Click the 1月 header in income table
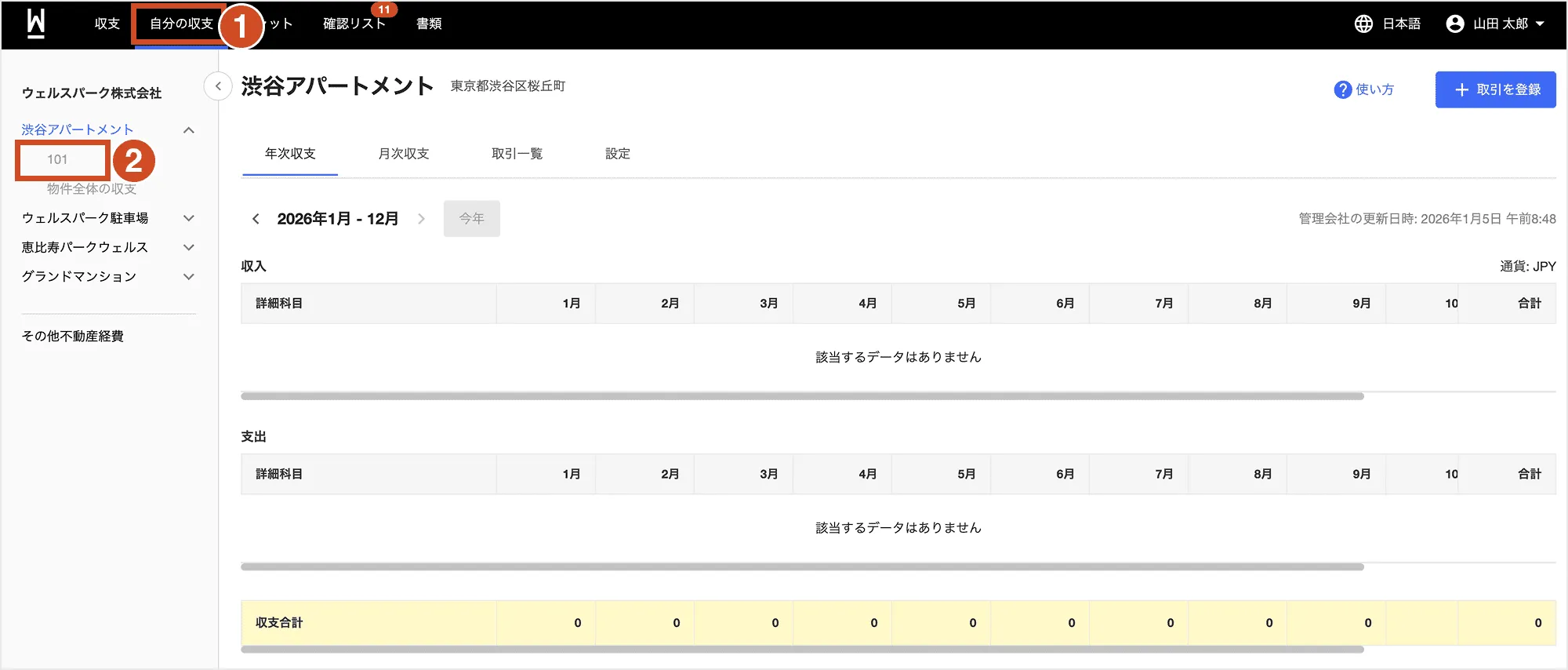This screenshot has height=670, width=1568. point(572,304)
